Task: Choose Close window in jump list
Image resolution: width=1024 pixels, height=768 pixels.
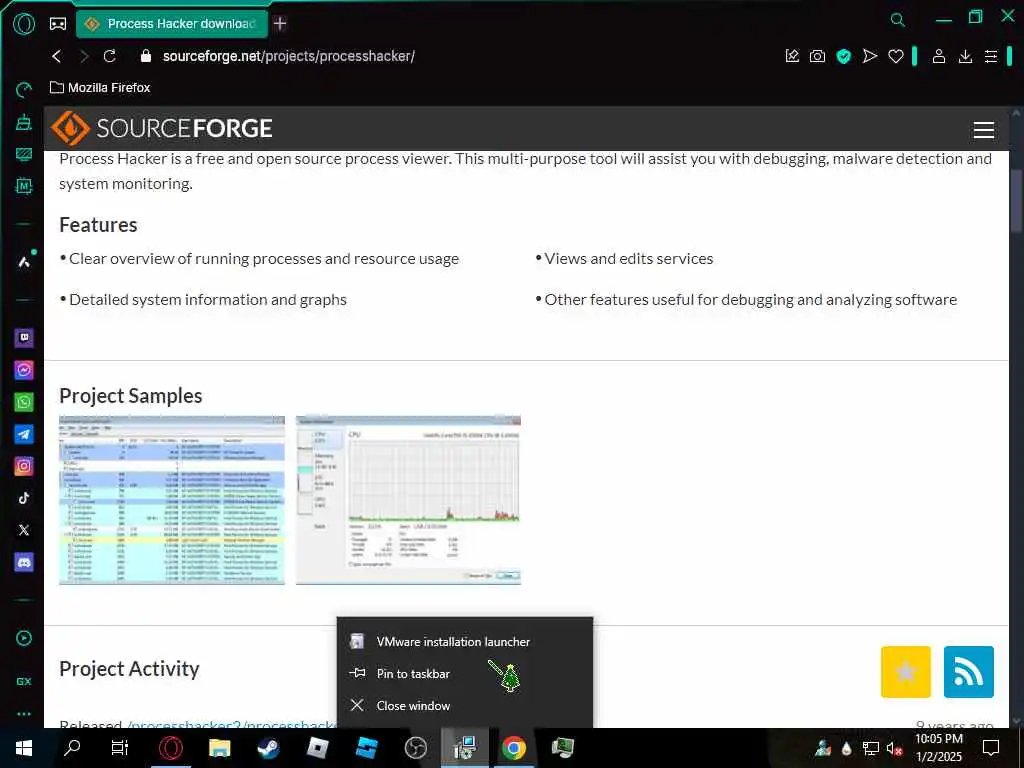Action: pyautogui.click(x=465, y=705)
